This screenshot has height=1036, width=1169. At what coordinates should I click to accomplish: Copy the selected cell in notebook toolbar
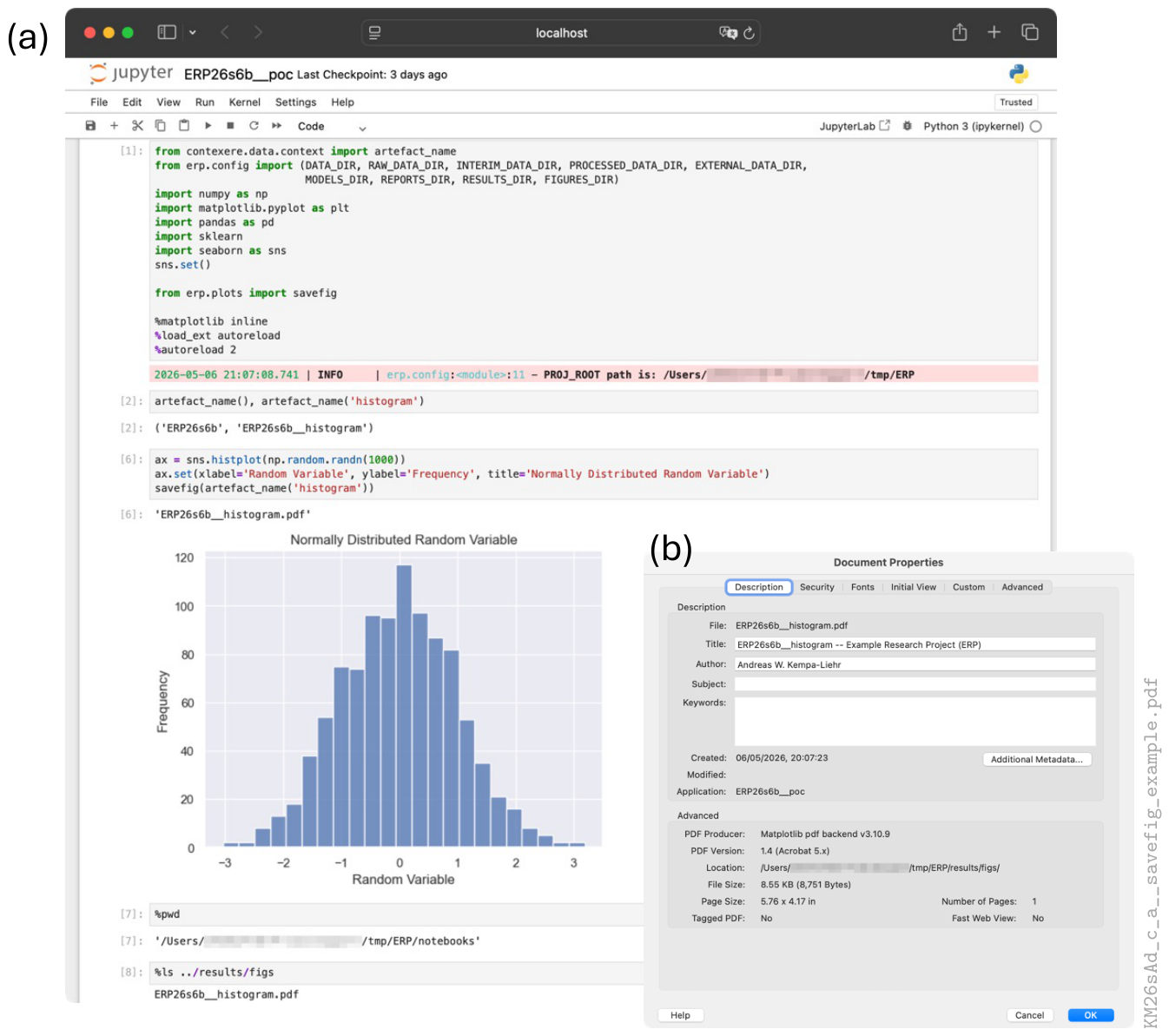point(161,126)
